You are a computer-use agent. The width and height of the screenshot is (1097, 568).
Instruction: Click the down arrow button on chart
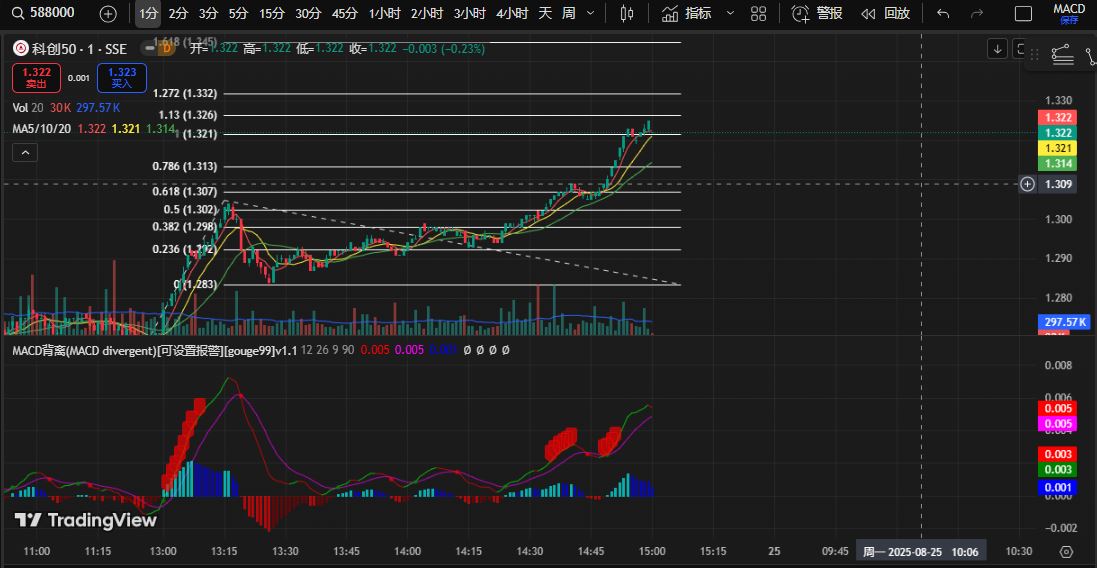pos(997,48)
